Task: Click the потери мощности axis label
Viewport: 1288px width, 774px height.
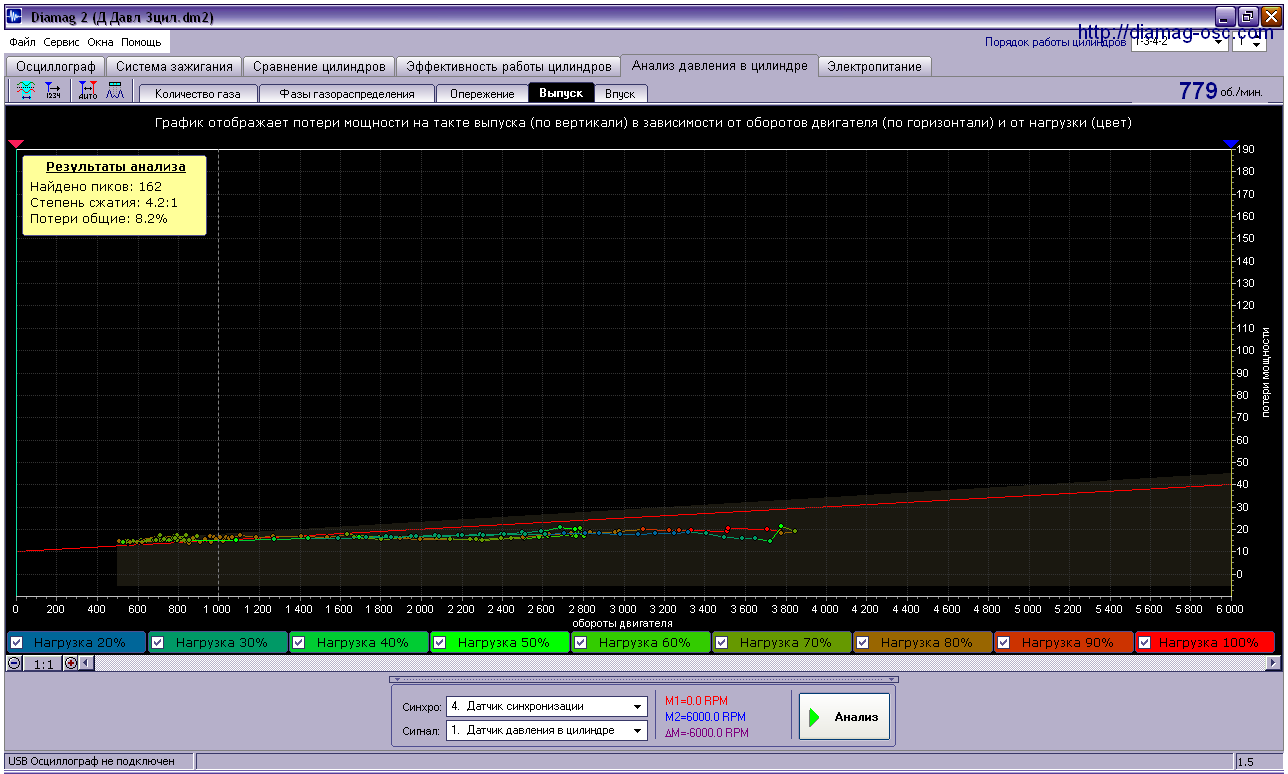Action: (1265, 371)
